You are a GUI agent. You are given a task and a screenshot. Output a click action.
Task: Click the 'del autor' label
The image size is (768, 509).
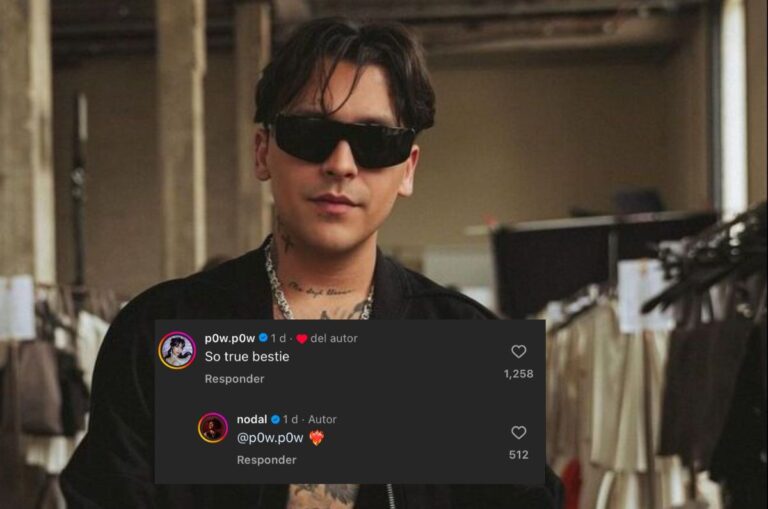(334, 338)
